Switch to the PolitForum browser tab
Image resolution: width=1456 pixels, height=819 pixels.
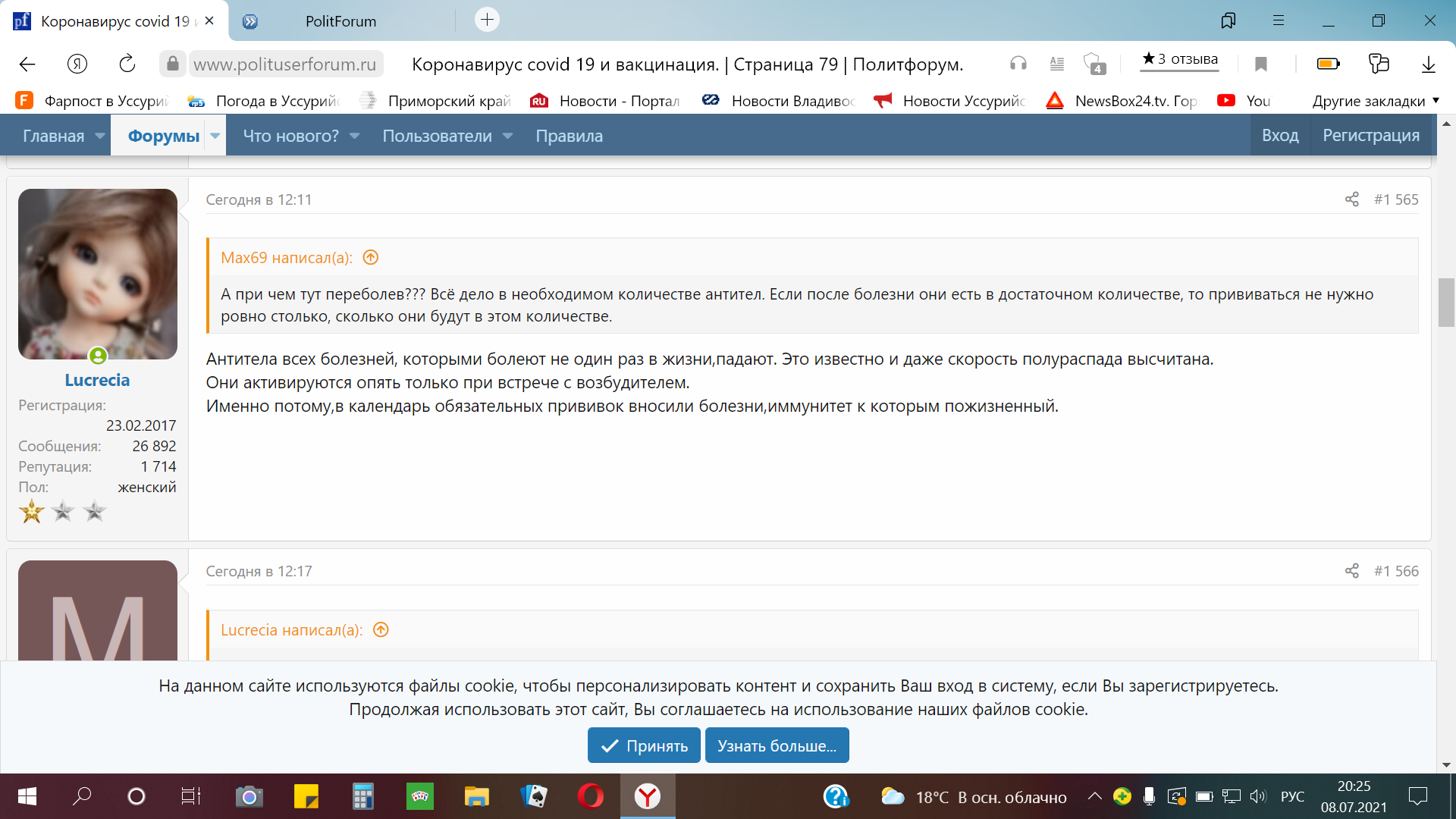click(x=340, y=21)
